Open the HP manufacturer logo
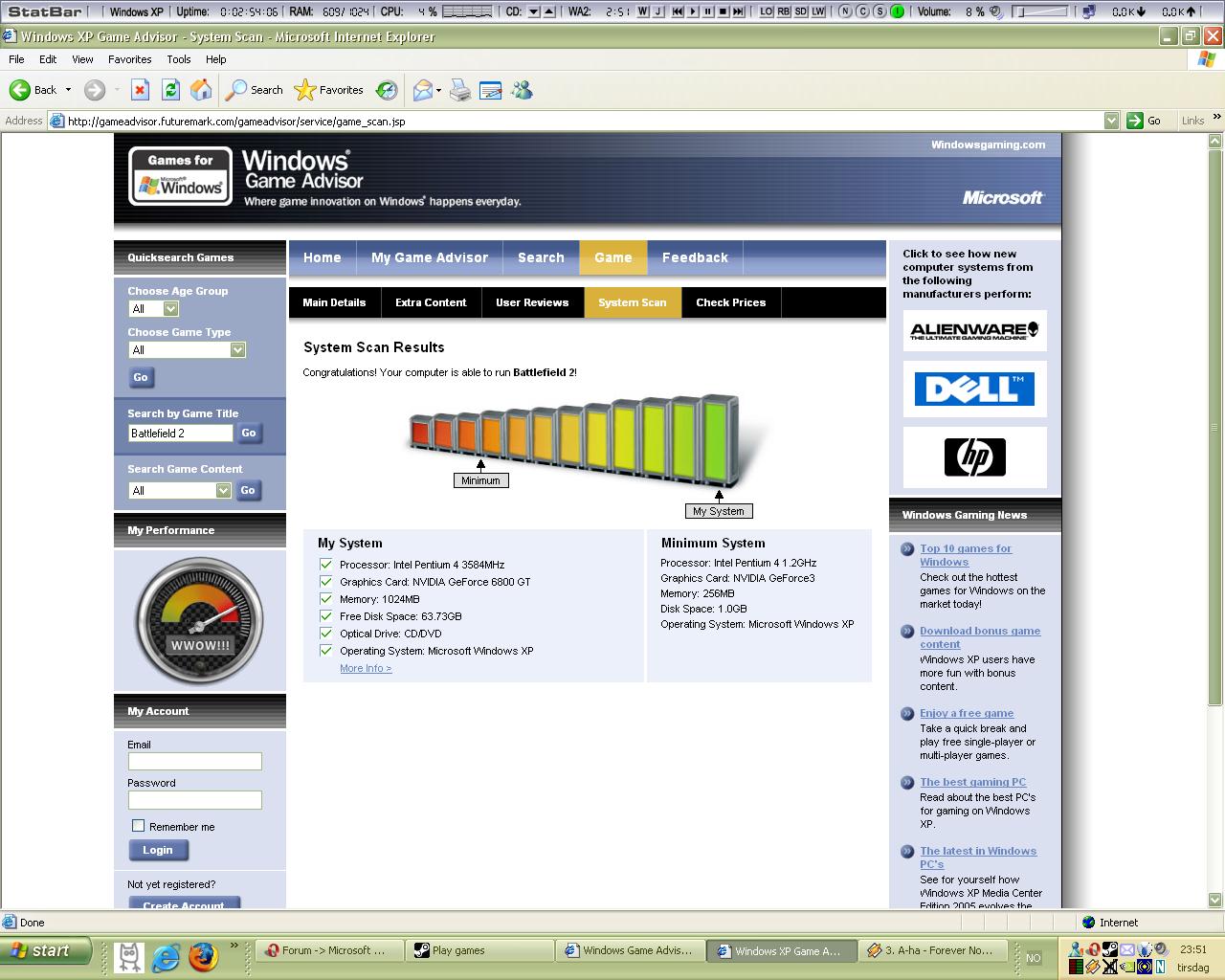Image resolution: width=1225 pixels, height=980 pixels. tap(974, 457)
